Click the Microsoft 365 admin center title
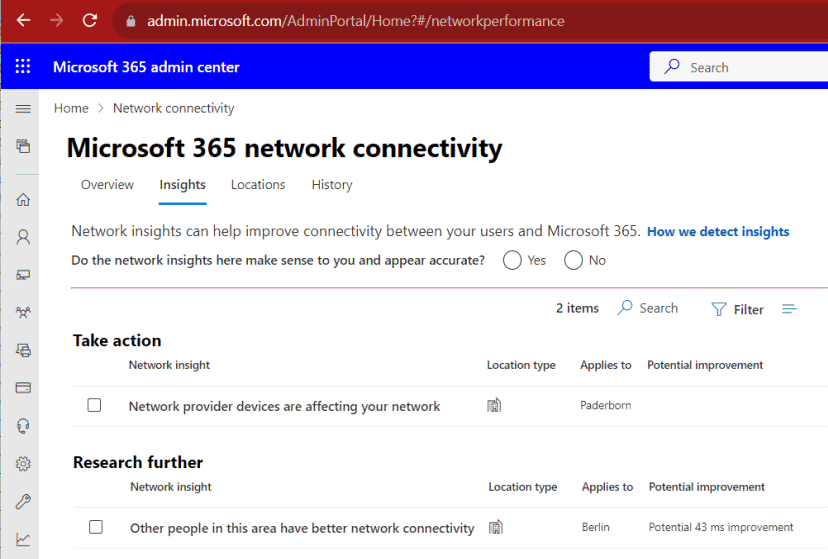 [146, 67]
